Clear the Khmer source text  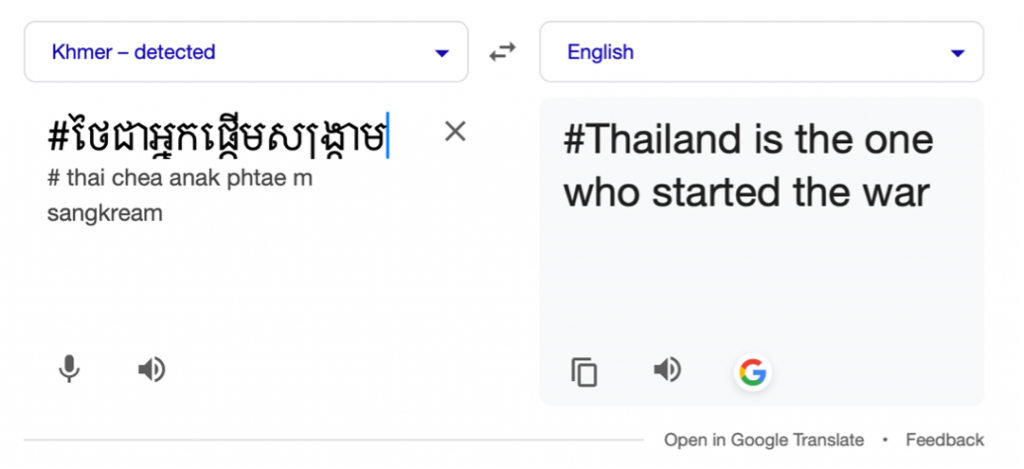coord(455,131)
